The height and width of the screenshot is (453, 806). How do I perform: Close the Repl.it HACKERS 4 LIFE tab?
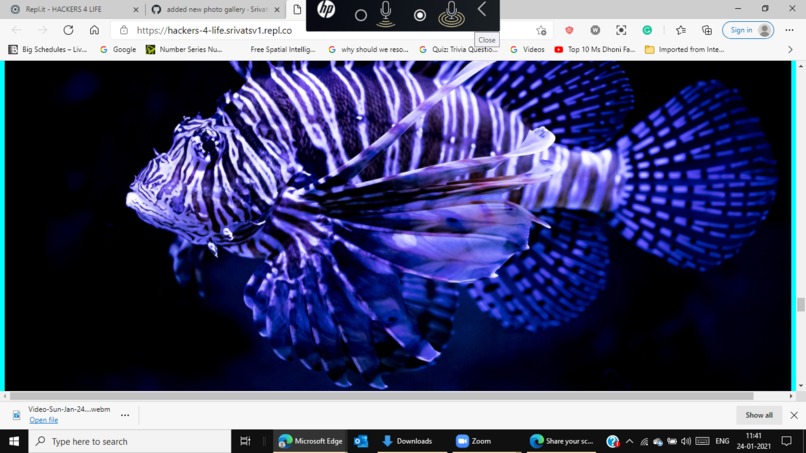(136, 9)
